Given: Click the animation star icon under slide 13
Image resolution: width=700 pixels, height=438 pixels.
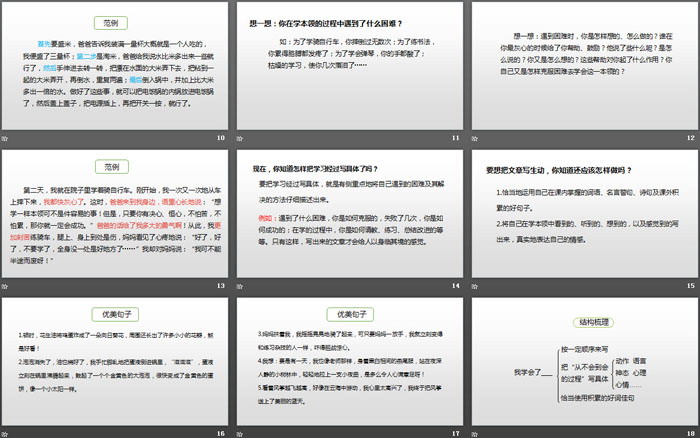Looking at the screenshot, I should click(x=7, y=286).
